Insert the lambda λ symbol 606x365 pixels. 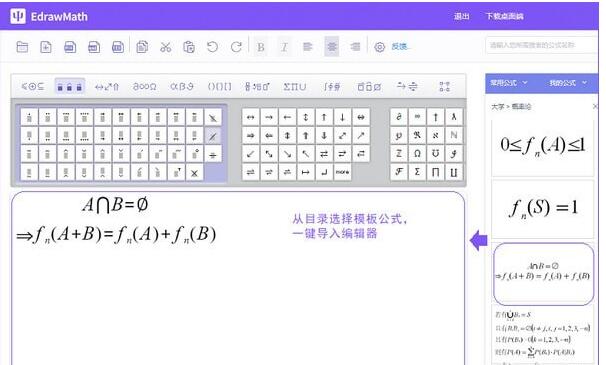tap(454, 117)
